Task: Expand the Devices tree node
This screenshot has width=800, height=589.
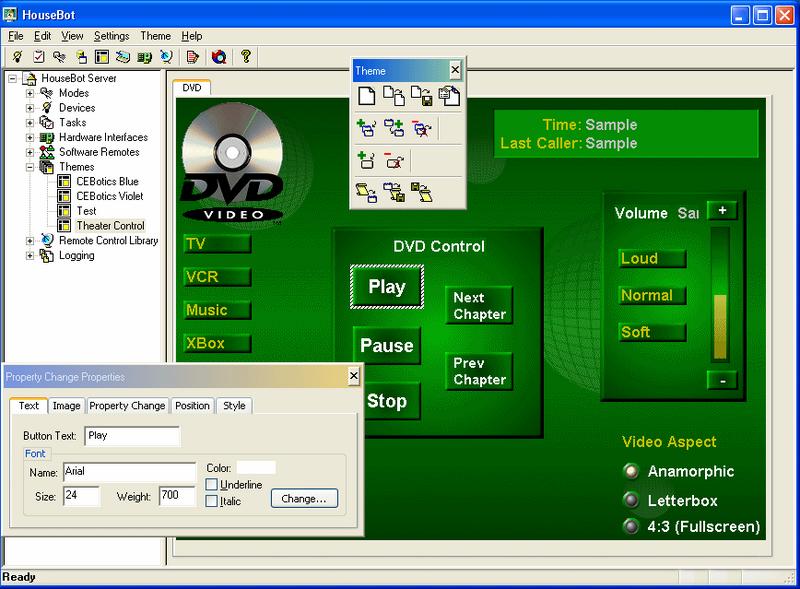Action: click(x=30, y=108)
